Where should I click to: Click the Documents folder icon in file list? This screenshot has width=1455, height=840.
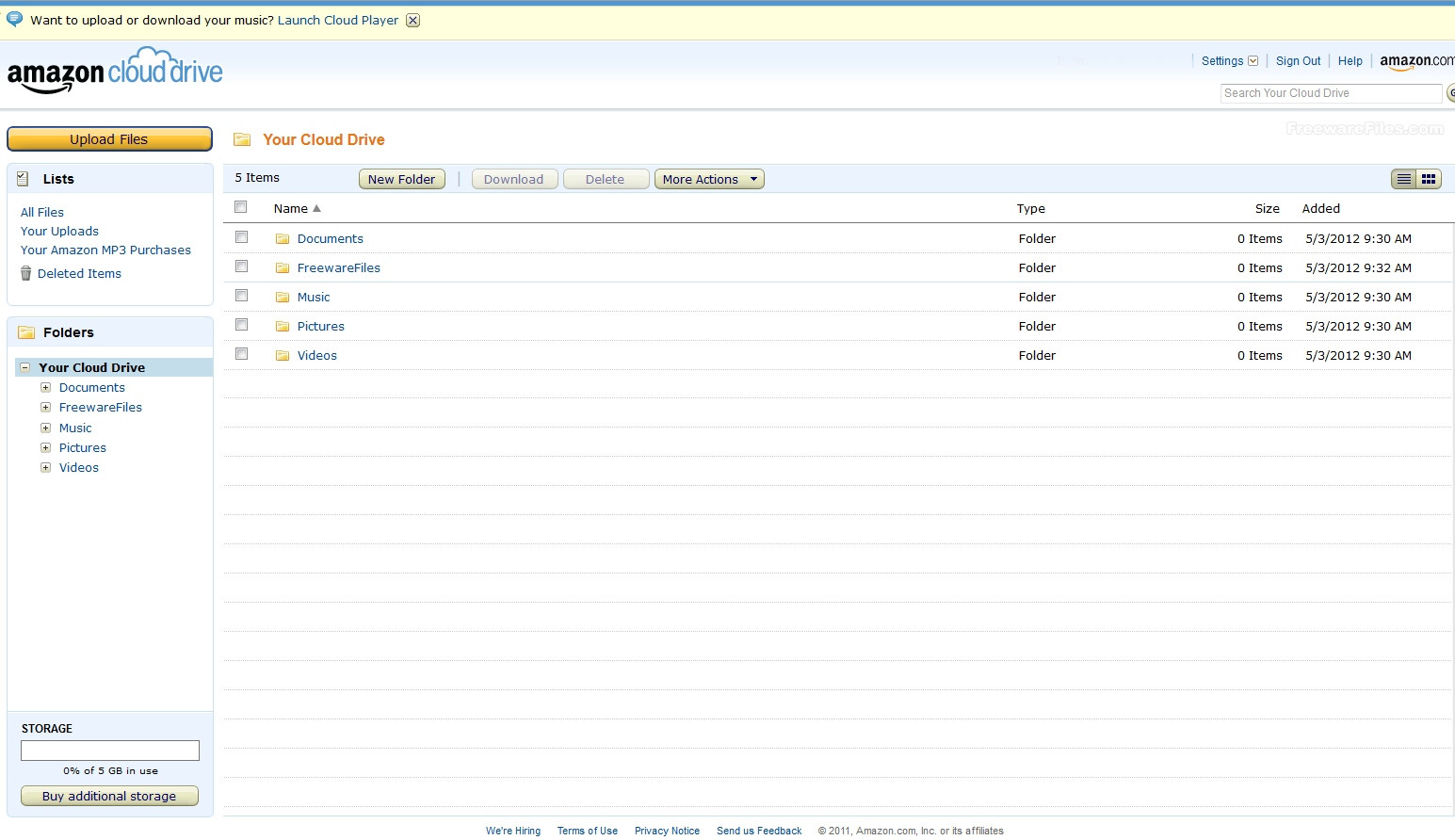[283, 239]
